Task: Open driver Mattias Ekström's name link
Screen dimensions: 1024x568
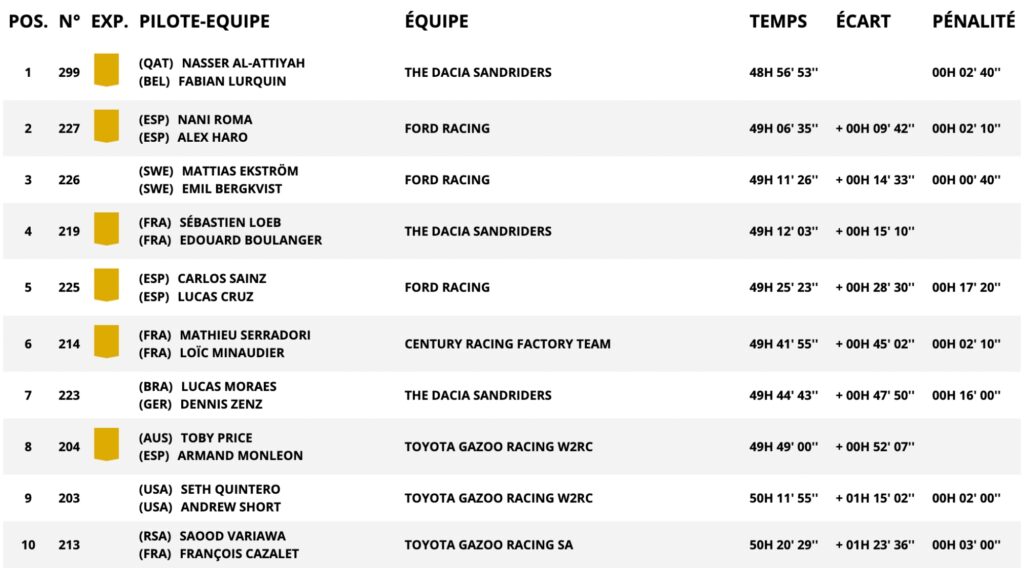Action: [240, 171]
